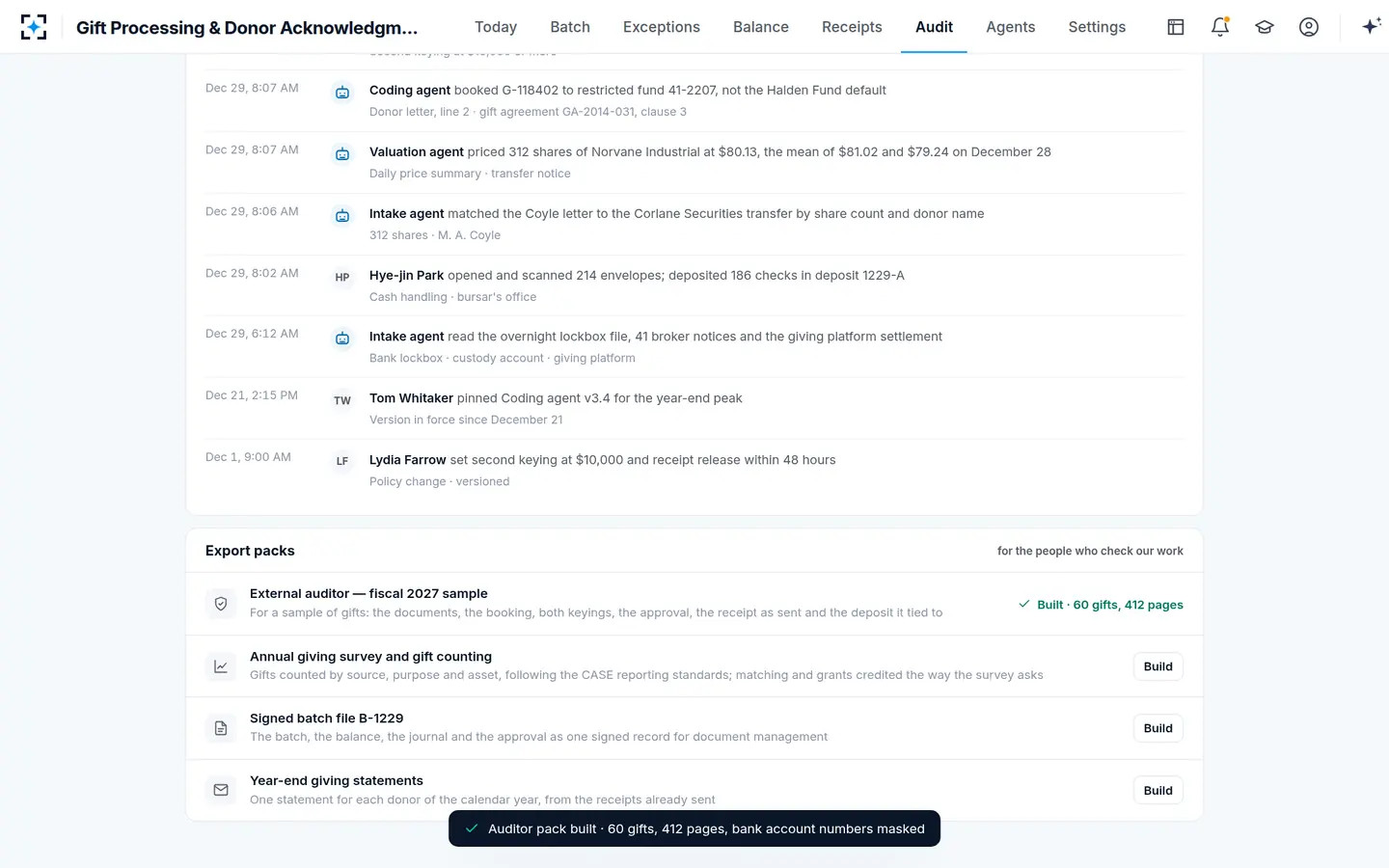Click the 'Auditor pack built' toast message

[x=694, y=828]
